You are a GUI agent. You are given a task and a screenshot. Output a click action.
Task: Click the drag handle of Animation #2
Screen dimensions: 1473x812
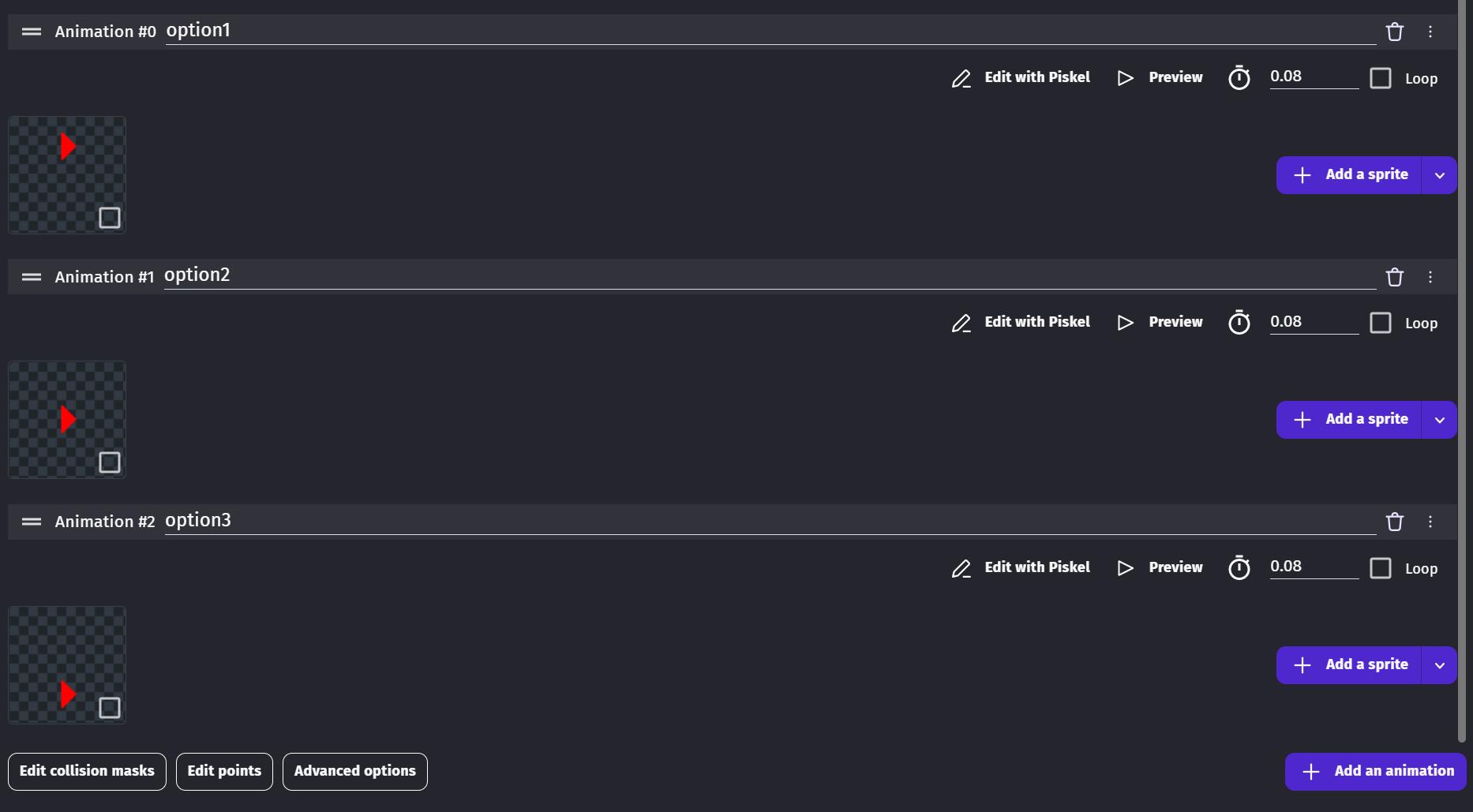[x=32, y=522]
